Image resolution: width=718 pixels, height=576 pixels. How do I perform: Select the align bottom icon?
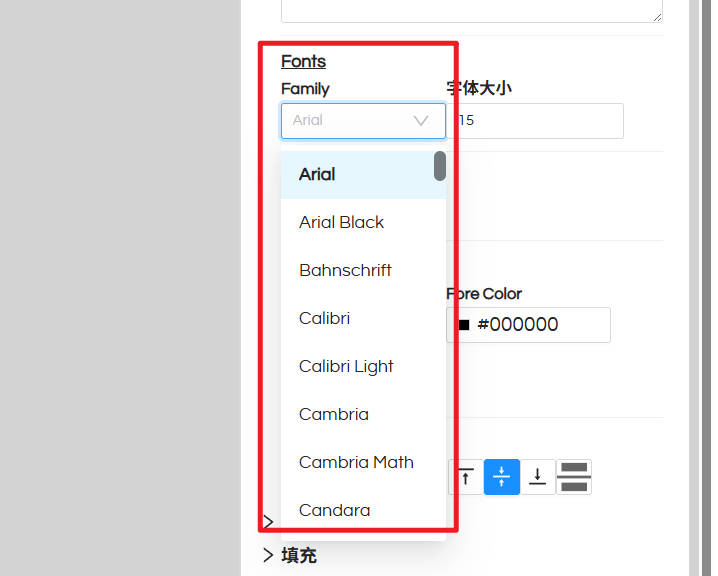point(538,477)
